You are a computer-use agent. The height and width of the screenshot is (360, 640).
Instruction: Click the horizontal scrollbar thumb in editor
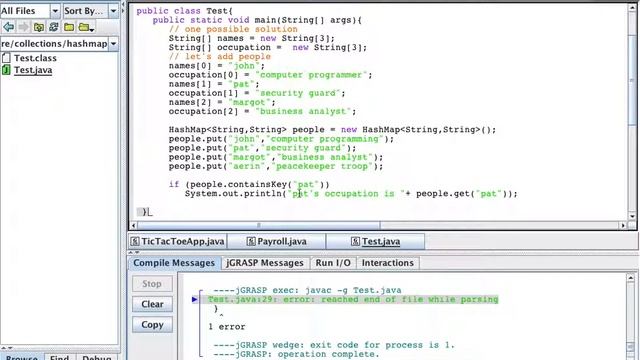[x=259, y=225]
